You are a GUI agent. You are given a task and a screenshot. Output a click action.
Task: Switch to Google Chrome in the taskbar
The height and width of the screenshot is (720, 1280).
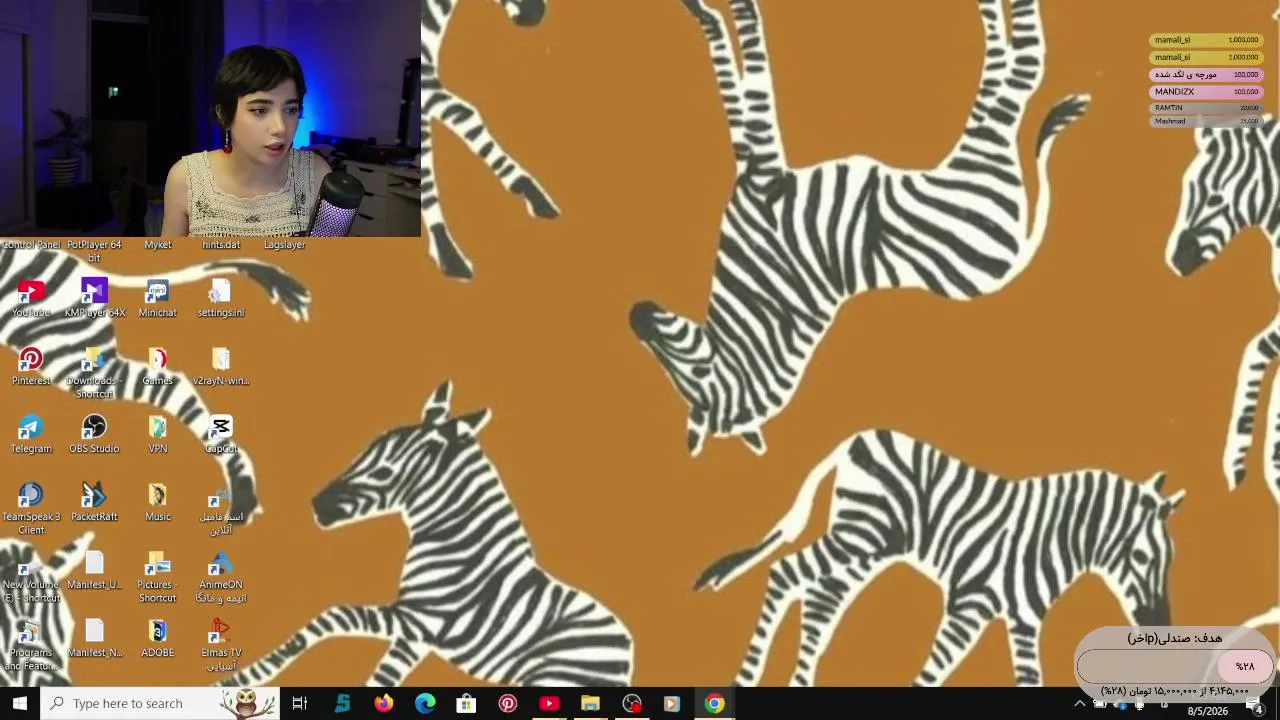point(714,703)
